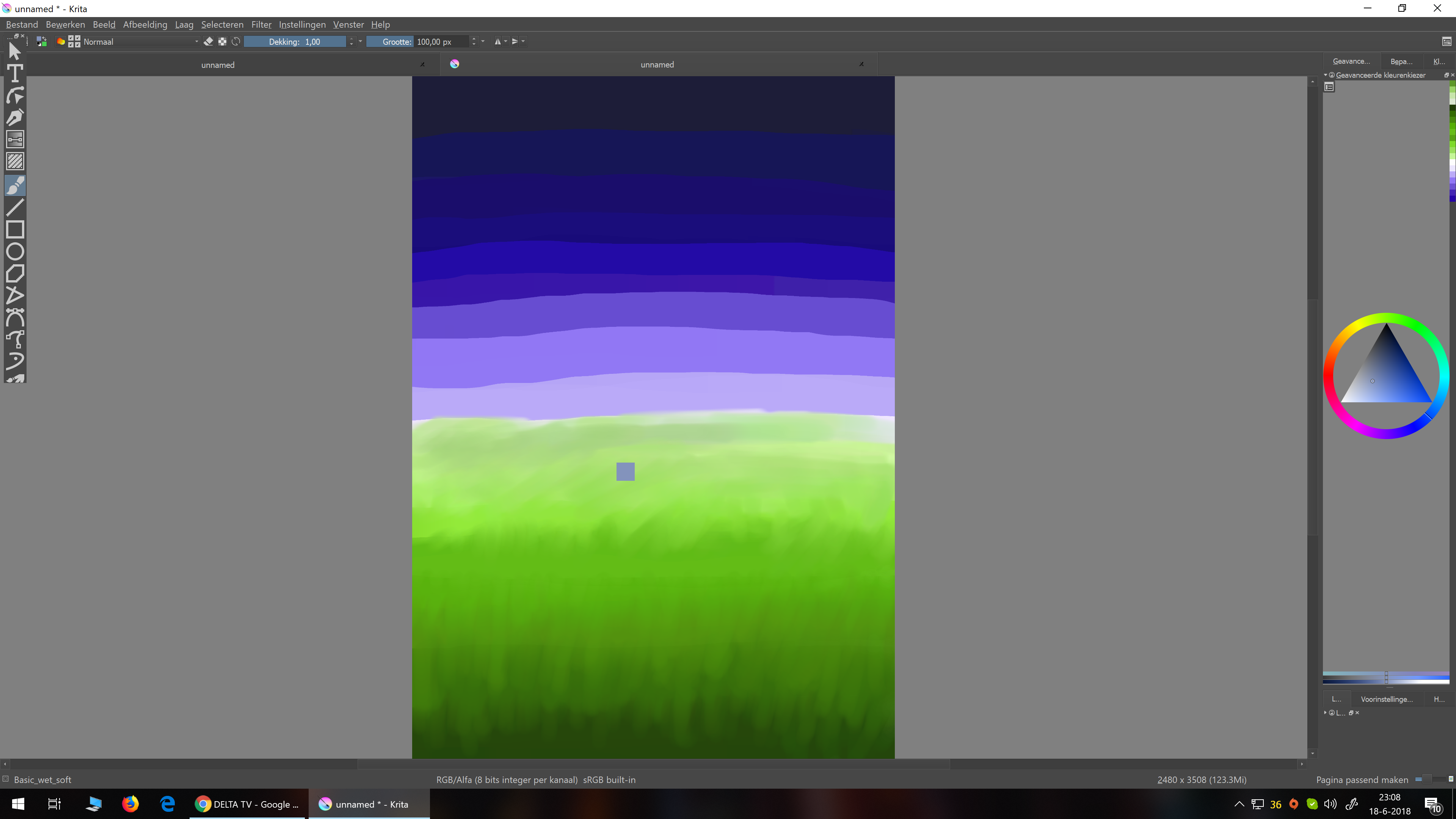Screen dimensions: 1456x819
Task: Select the rectangle shape tool
Action: point(15,229)
